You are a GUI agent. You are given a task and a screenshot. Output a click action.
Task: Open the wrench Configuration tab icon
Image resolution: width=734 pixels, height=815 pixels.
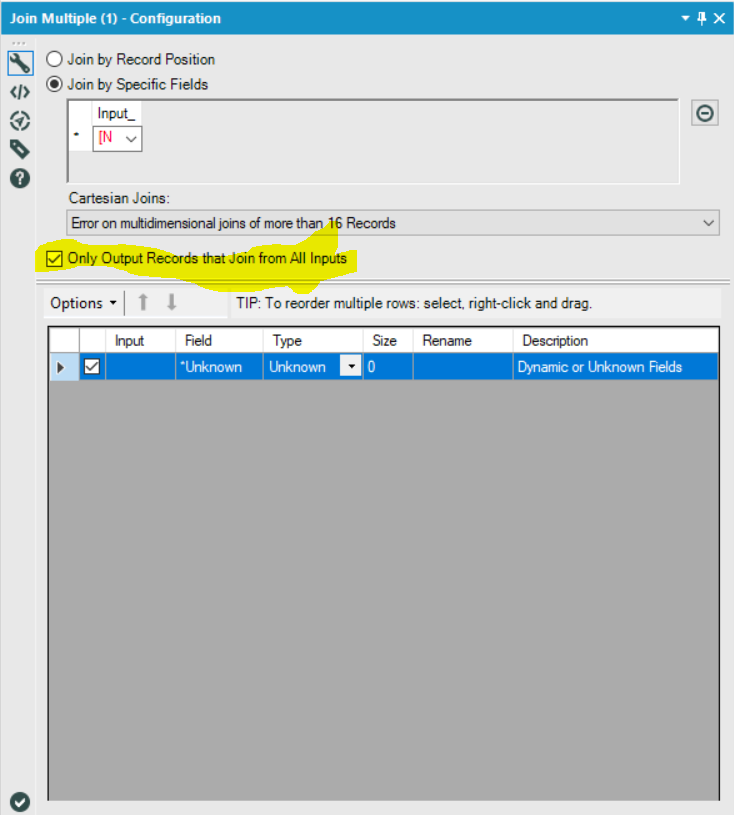[x=20, y=63]
